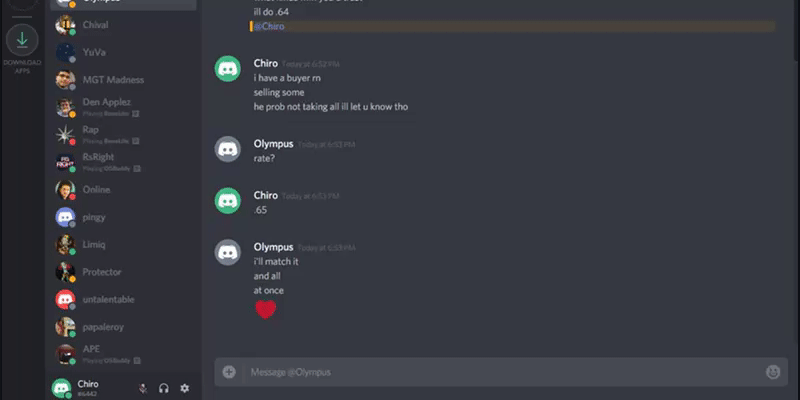Click the @Chiro mention link
The height and width of the screenshot is (400, 800).
pyautogui.click(x=269, y=27)
